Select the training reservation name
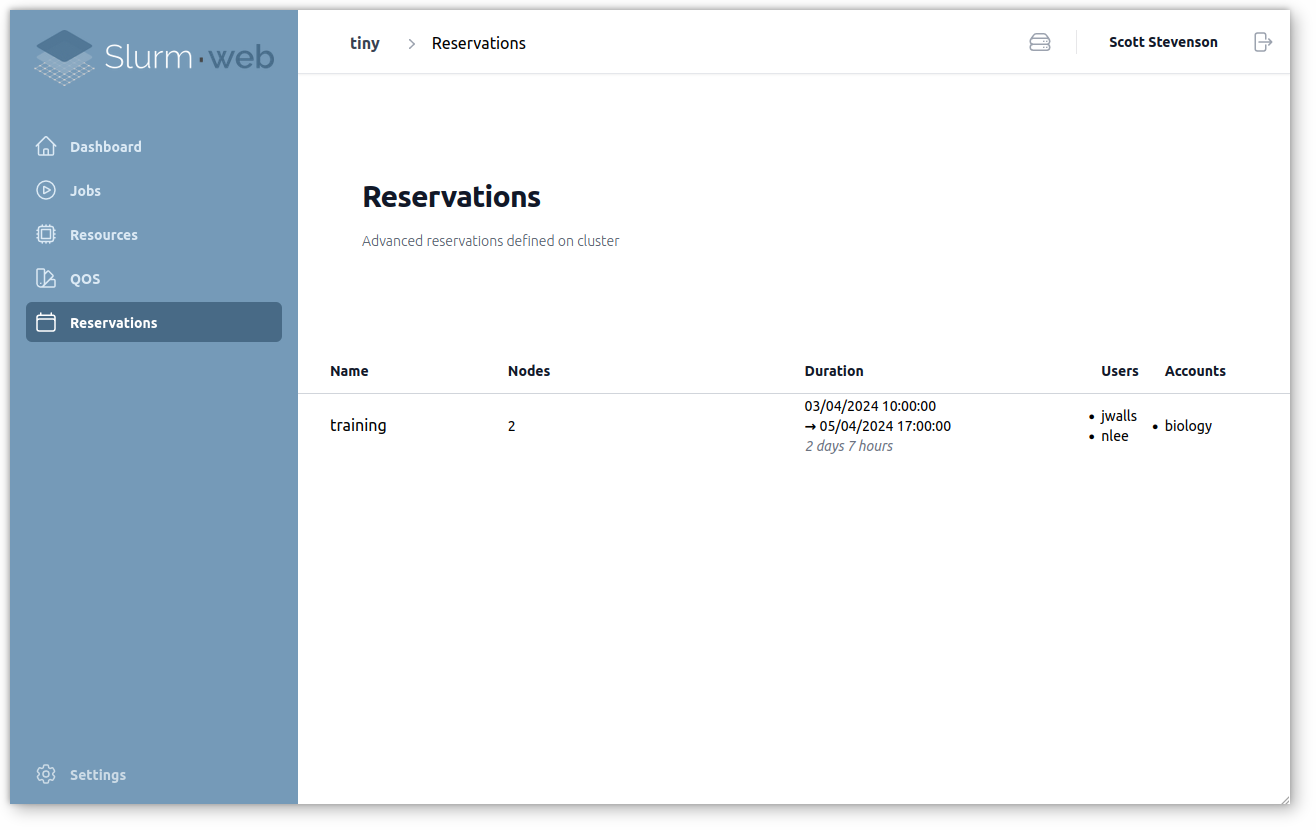Viewport: 1316px width, 830px height. 358,426
